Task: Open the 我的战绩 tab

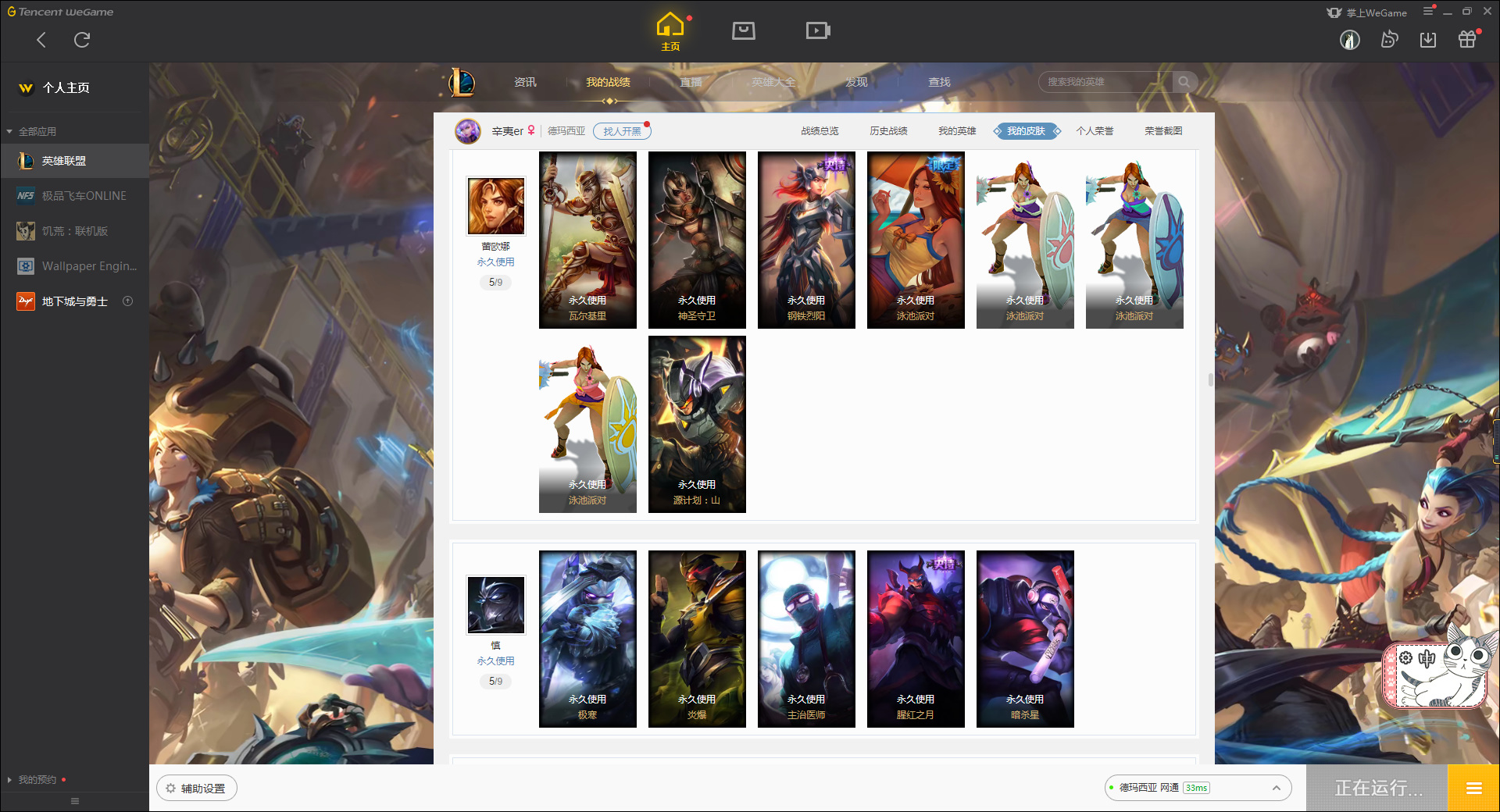Action: (x=608, y=83)
